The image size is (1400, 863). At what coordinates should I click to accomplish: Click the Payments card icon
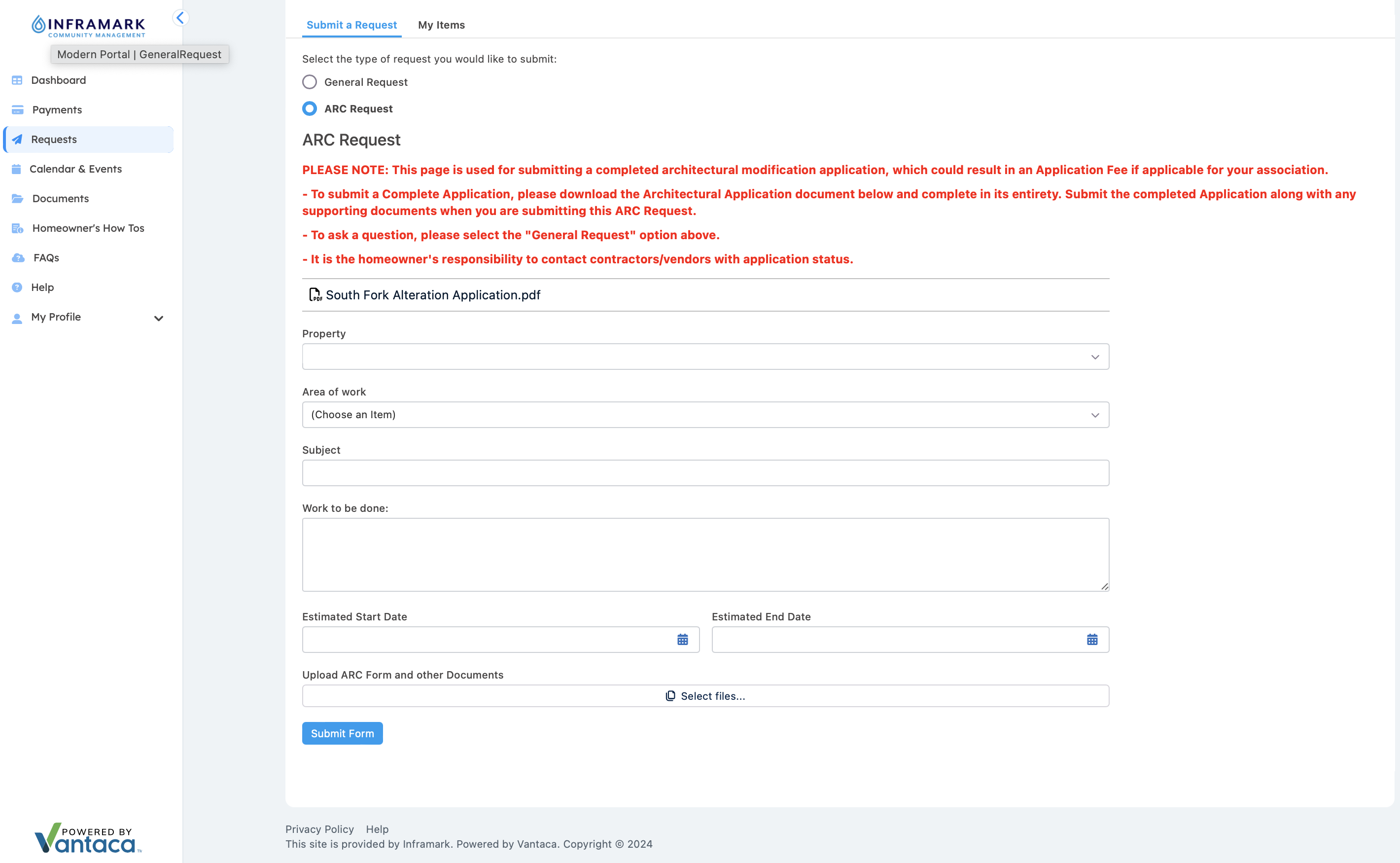(18, 110)
